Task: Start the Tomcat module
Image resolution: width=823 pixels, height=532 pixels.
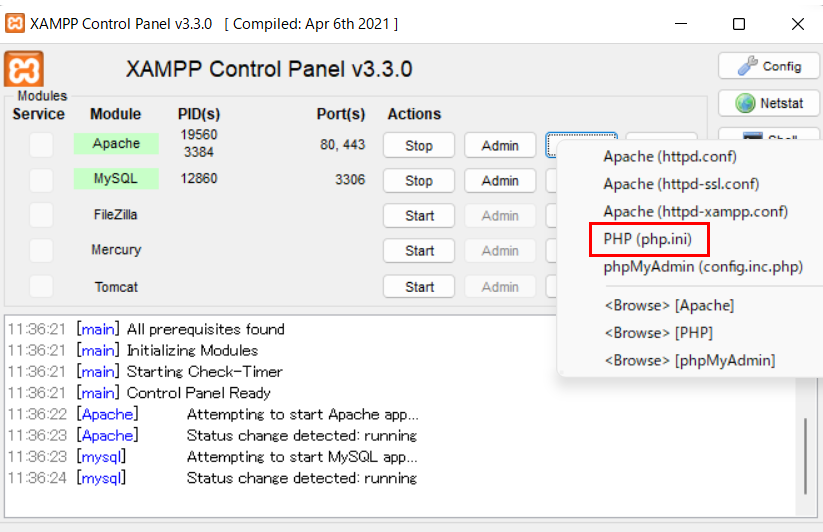Action: 419,287
